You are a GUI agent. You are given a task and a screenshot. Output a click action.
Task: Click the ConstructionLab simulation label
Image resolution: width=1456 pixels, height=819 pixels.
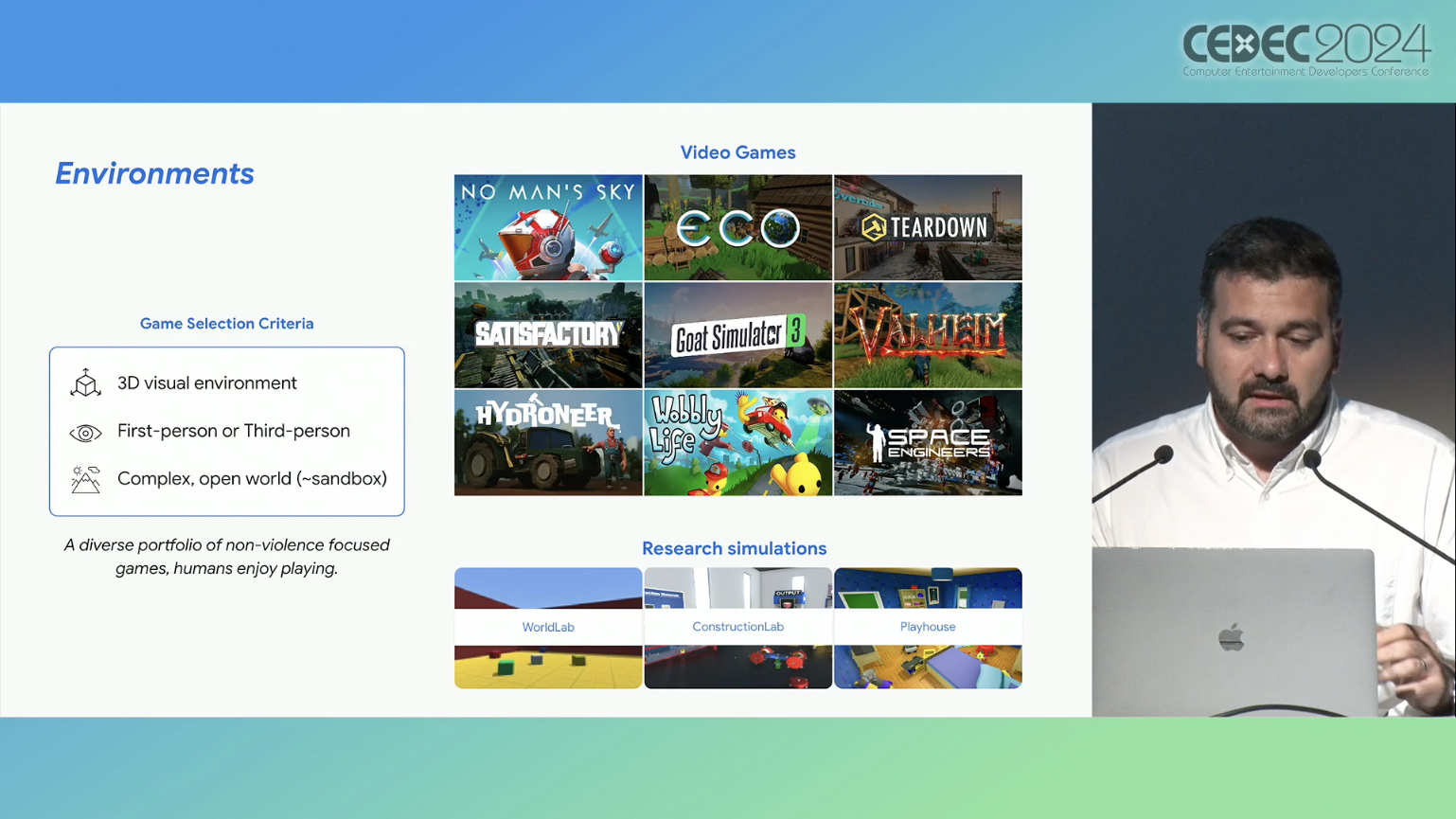coord(737,627)
